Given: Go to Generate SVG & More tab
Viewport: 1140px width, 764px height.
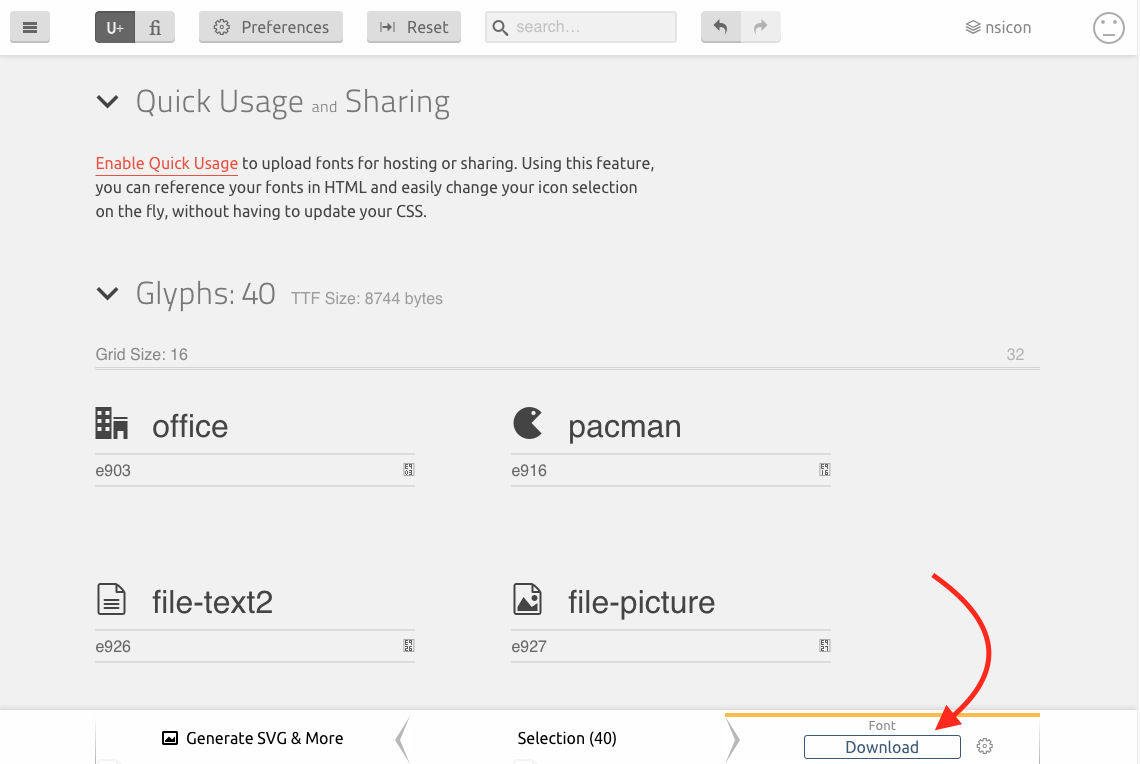Looking at the screenshot, I should coord(252,739).
